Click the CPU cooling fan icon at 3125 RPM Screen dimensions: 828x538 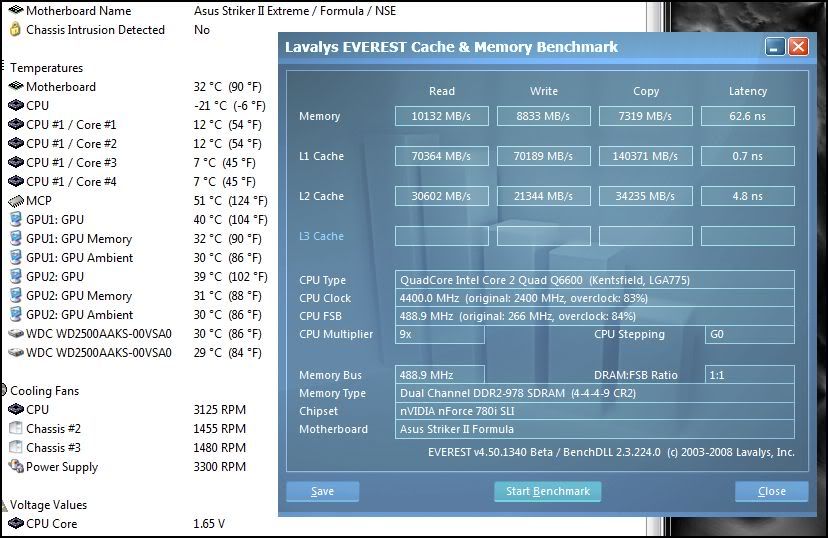click(16, 409)
